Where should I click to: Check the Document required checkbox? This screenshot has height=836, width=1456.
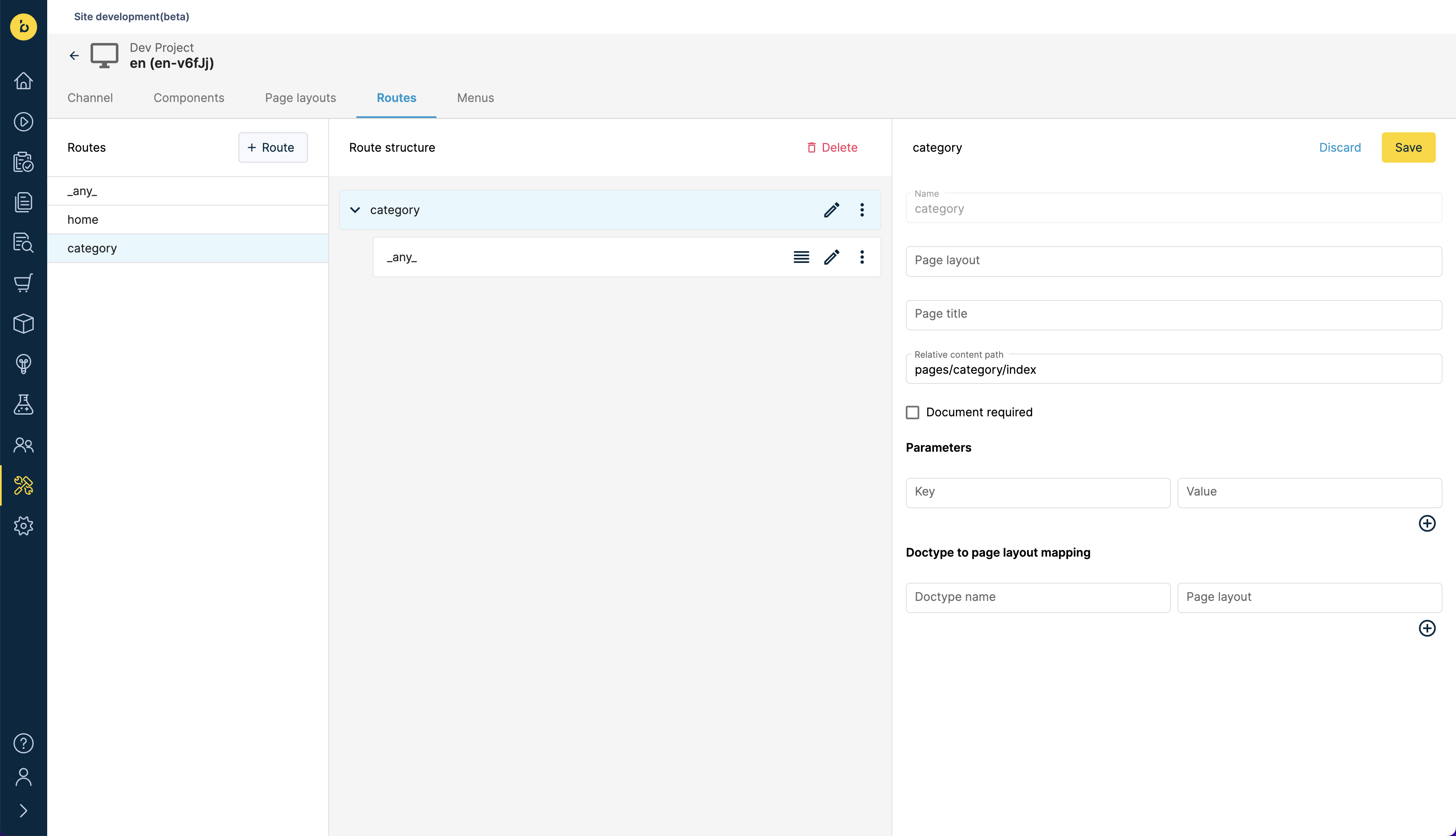point(913,412)
